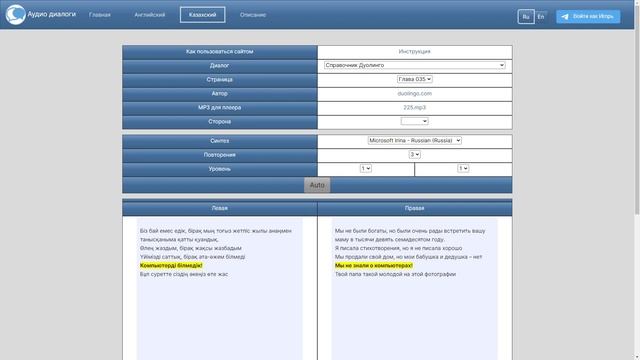Click the Kazakh line starting Үйімізді саттық
Screen dimensions: 640x360
tap(193, 257)
